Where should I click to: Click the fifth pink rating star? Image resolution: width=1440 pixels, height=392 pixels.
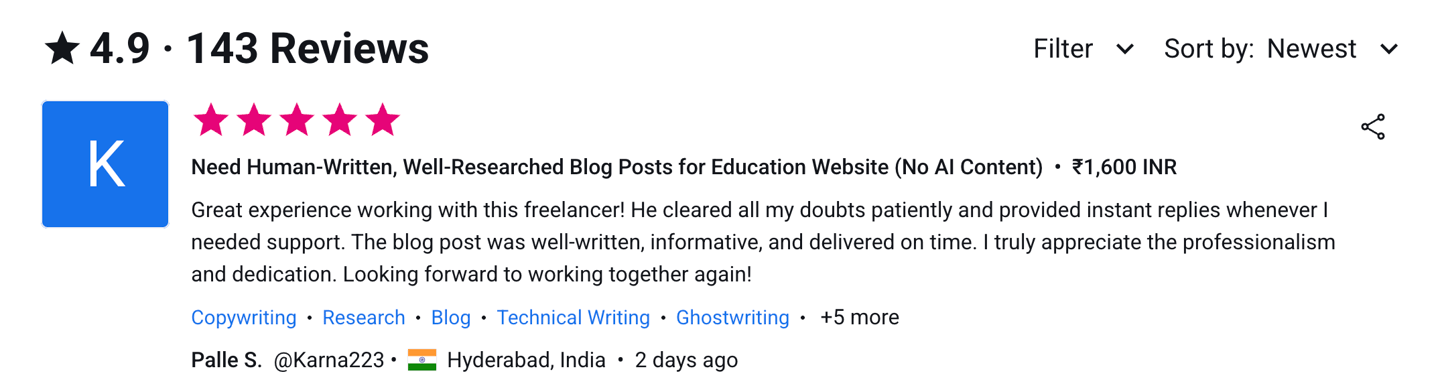[382, 120]
